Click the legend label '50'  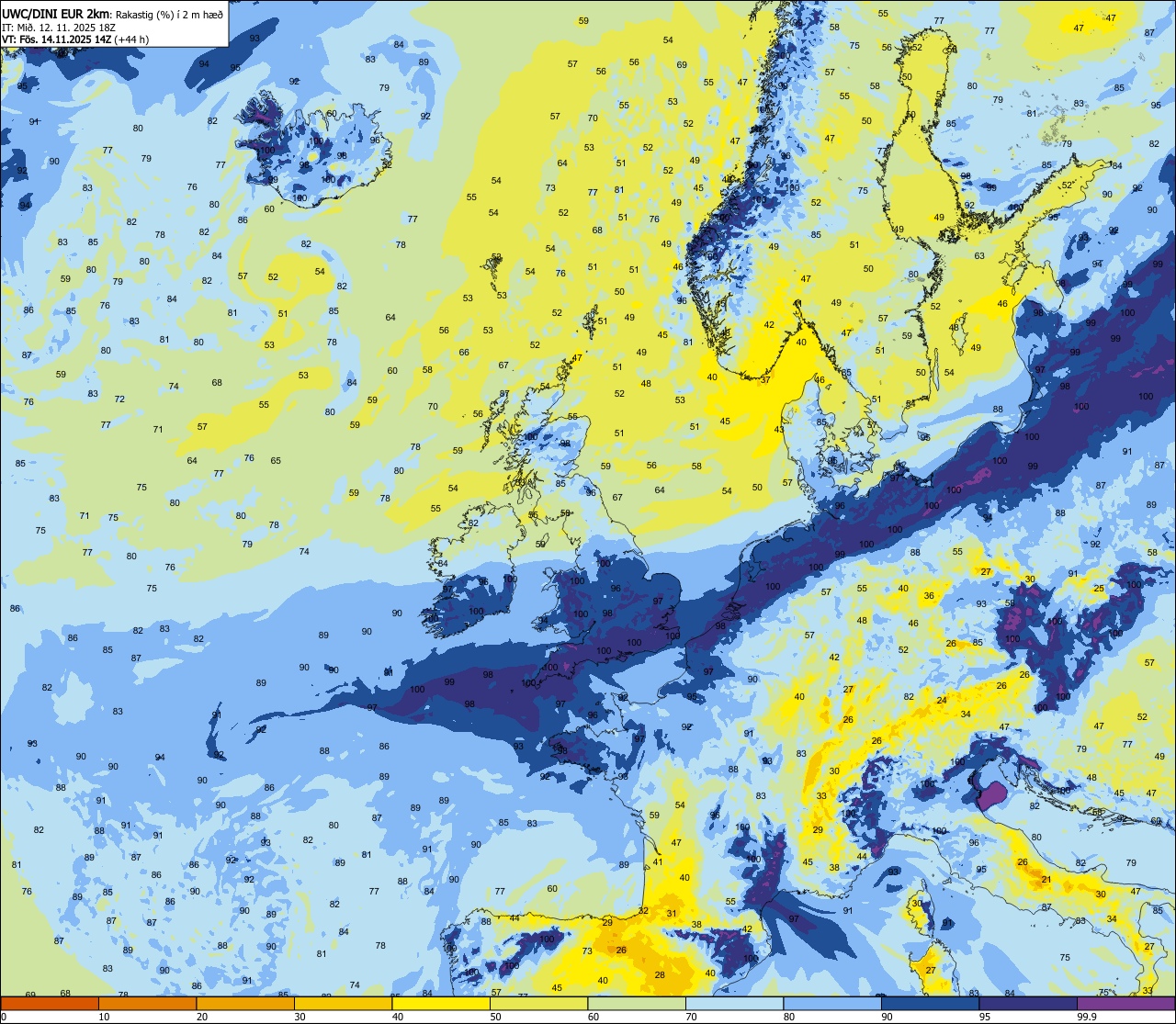click(495, 1017)
